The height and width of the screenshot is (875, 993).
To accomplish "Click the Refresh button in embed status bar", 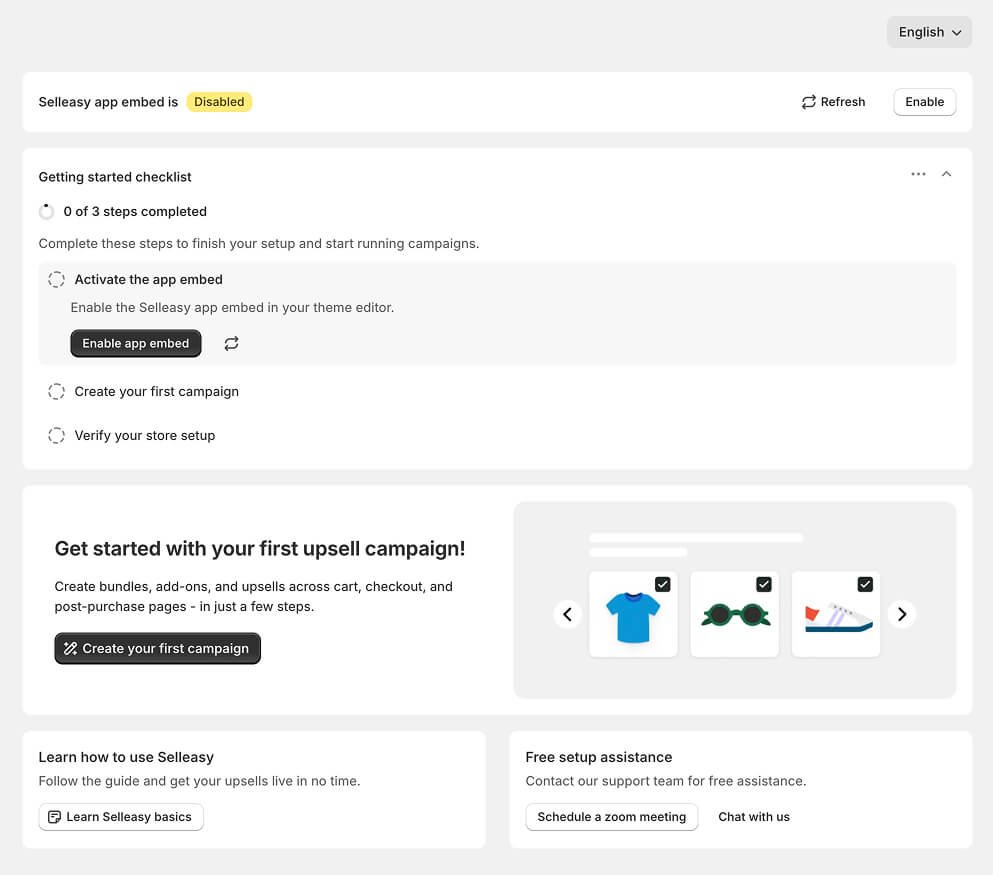I will click(x=833, y=102).
